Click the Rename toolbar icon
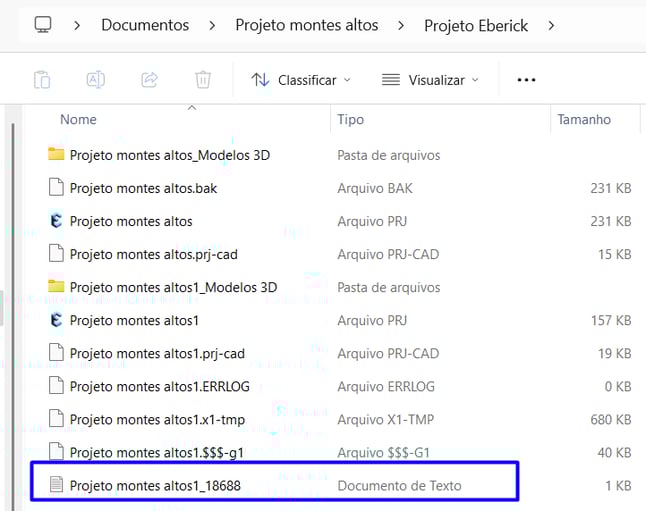646x511 pixels. (96, 80)
